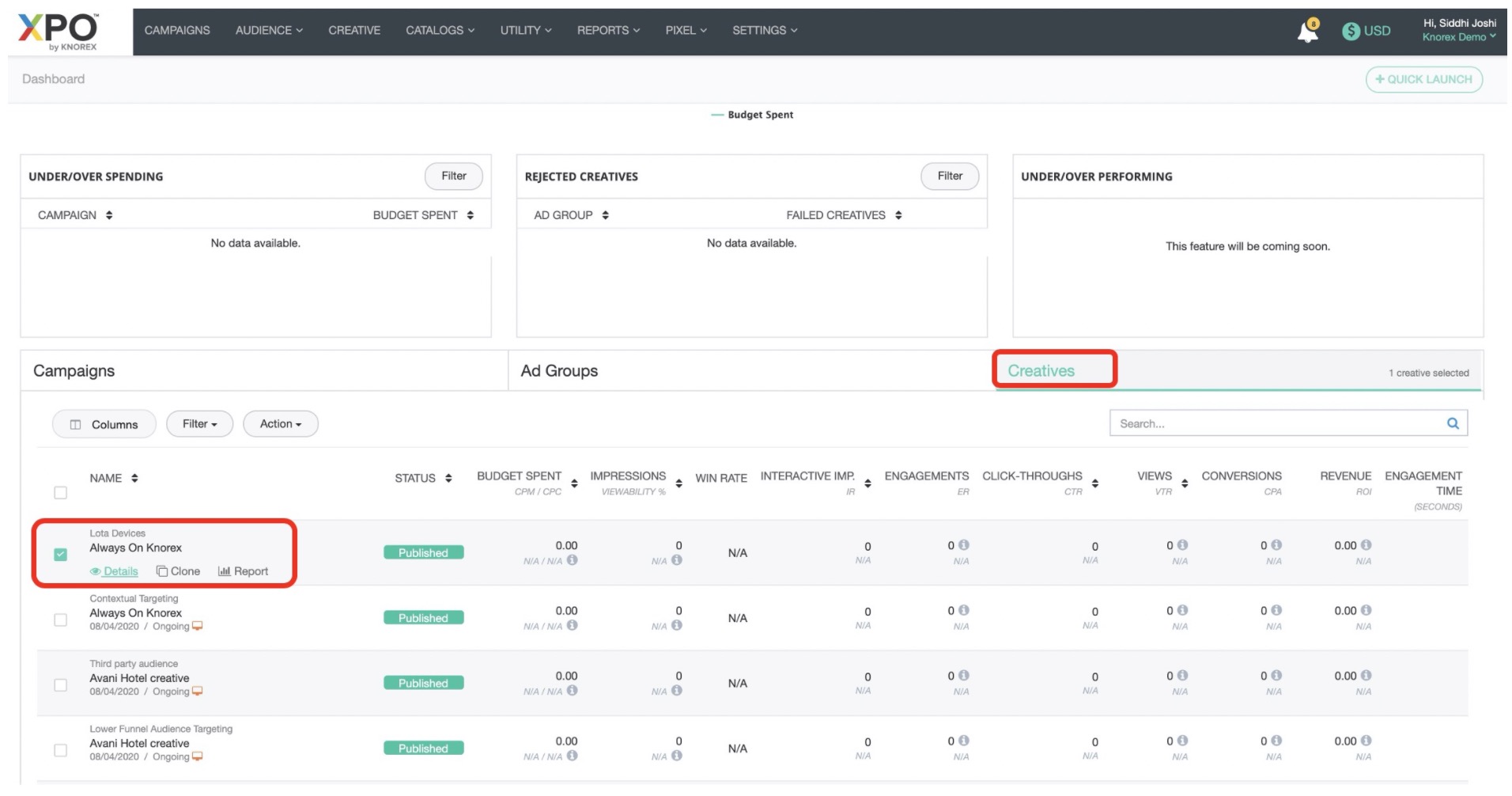Viewport: 1512px width, 796px height.
Task: Open the CAMPAIGNS menu item
Action: click(x=177, y=30)
